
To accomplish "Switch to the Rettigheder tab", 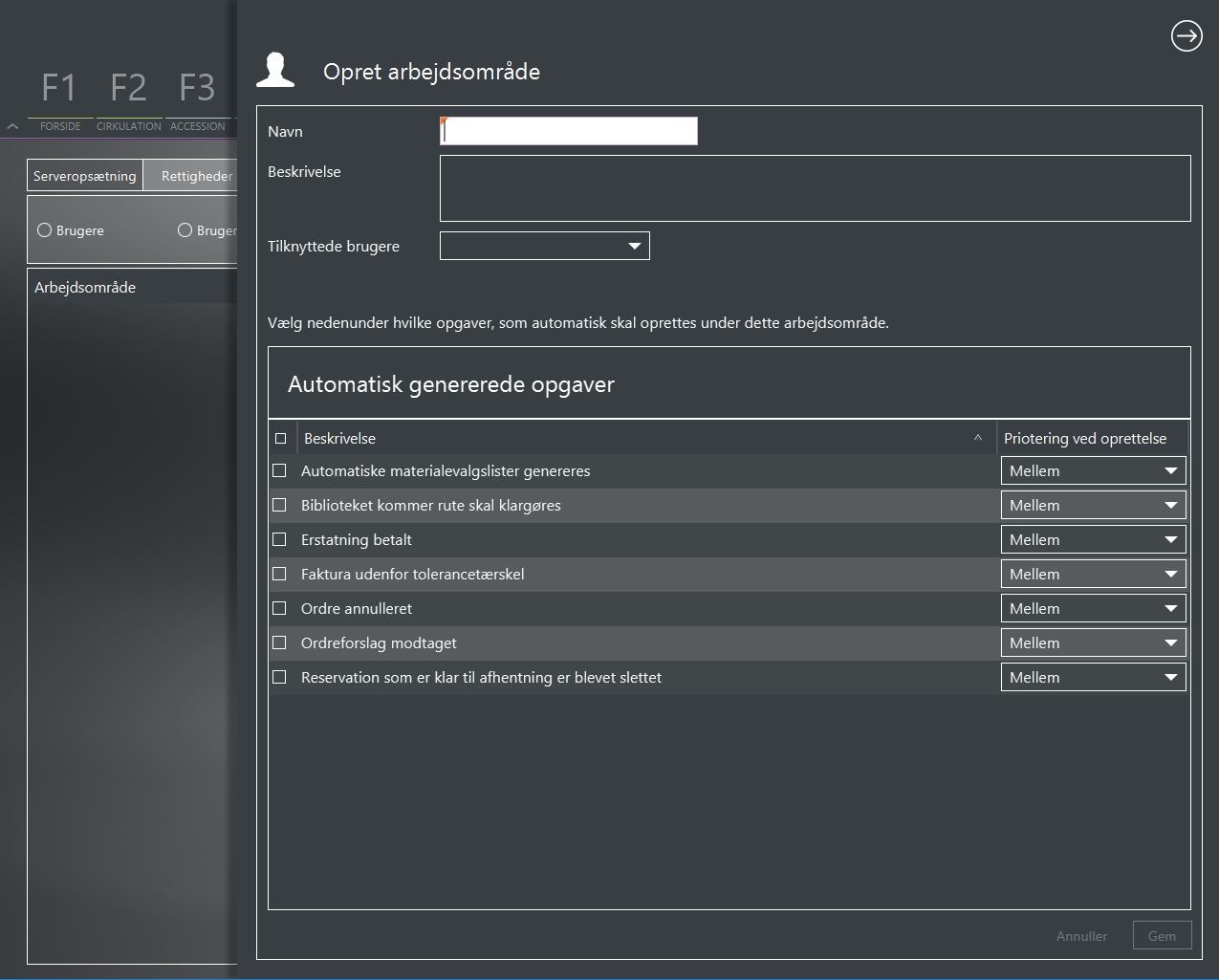I will pos(191,176).
